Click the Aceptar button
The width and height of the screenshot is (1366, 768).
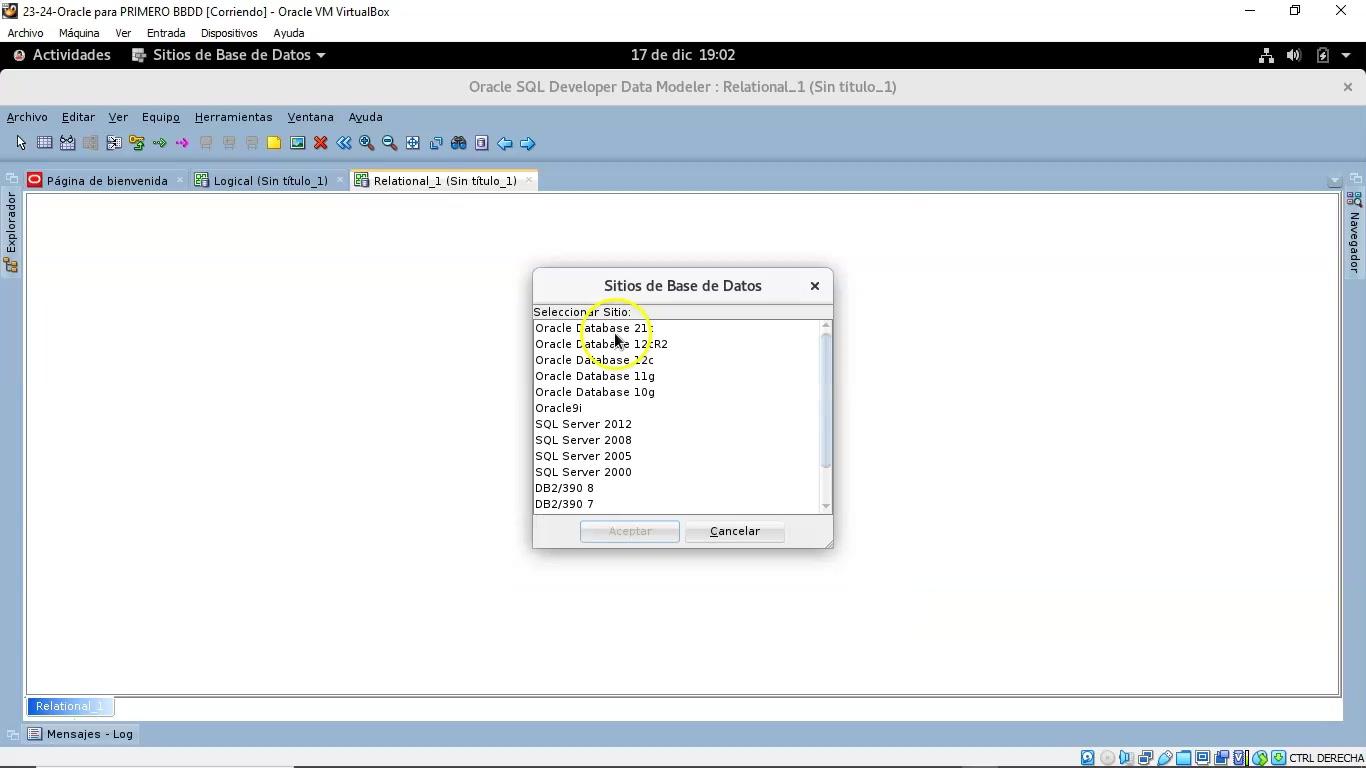[630, 531]
